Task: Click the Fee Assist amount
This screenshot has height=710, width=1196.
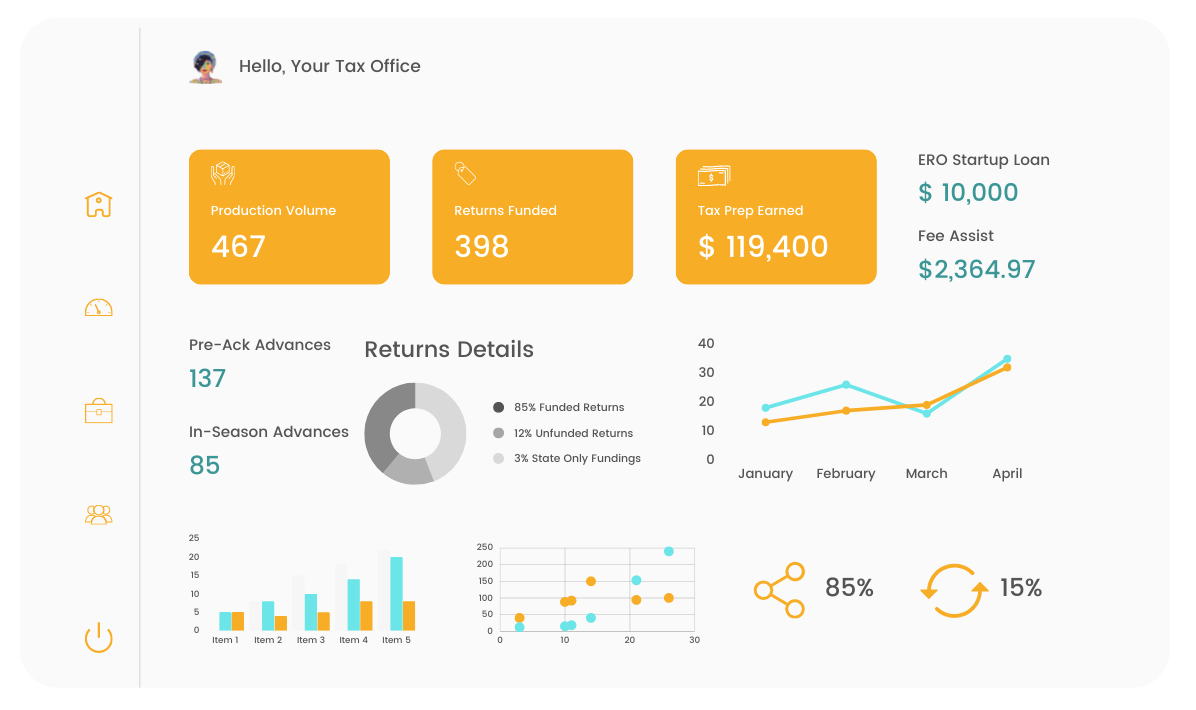Action: click(976, 269)
